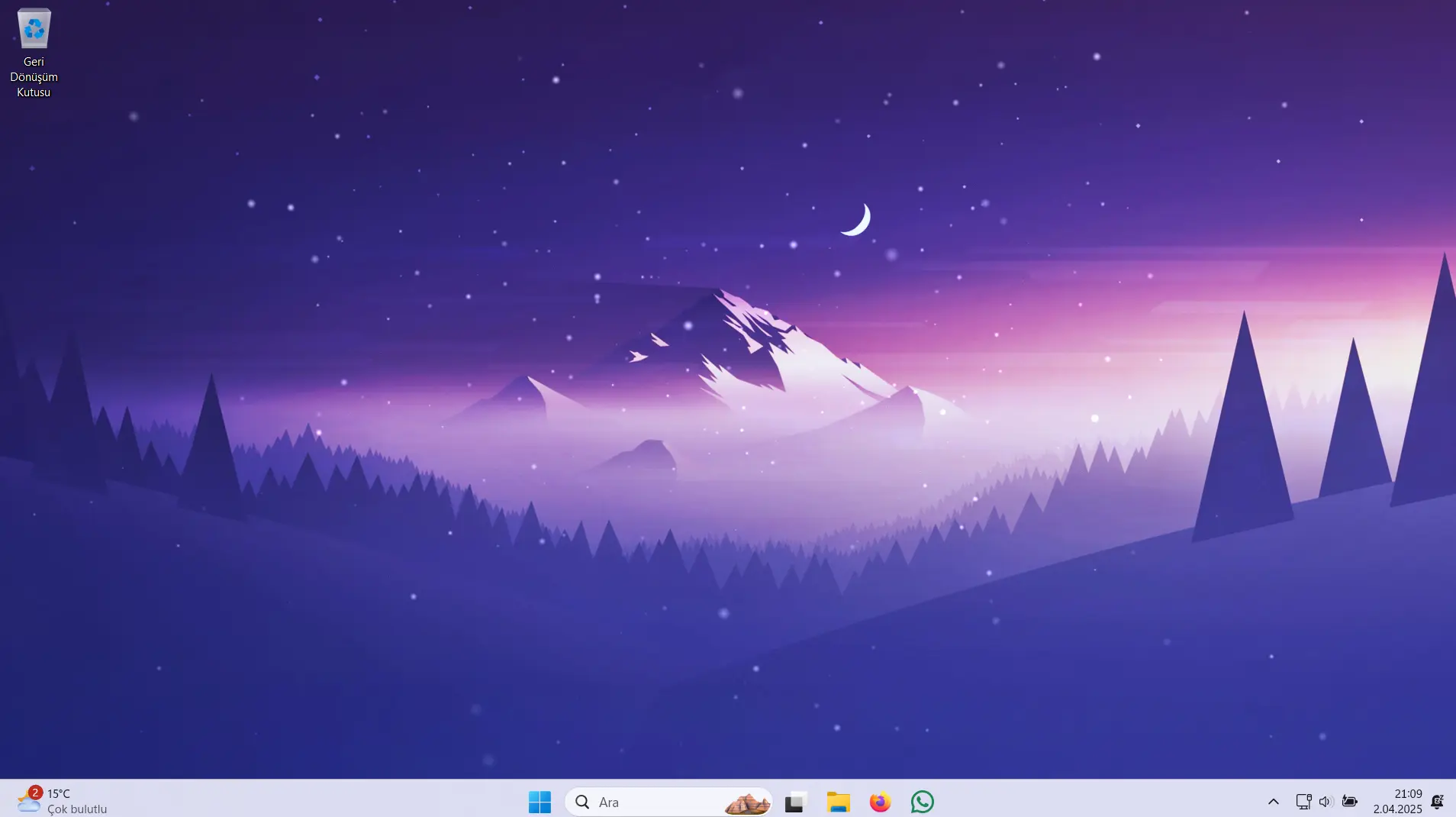Open Firefox from the taskbar
Viewport: 1456px width, 817px height.
[x=880, y=802]
